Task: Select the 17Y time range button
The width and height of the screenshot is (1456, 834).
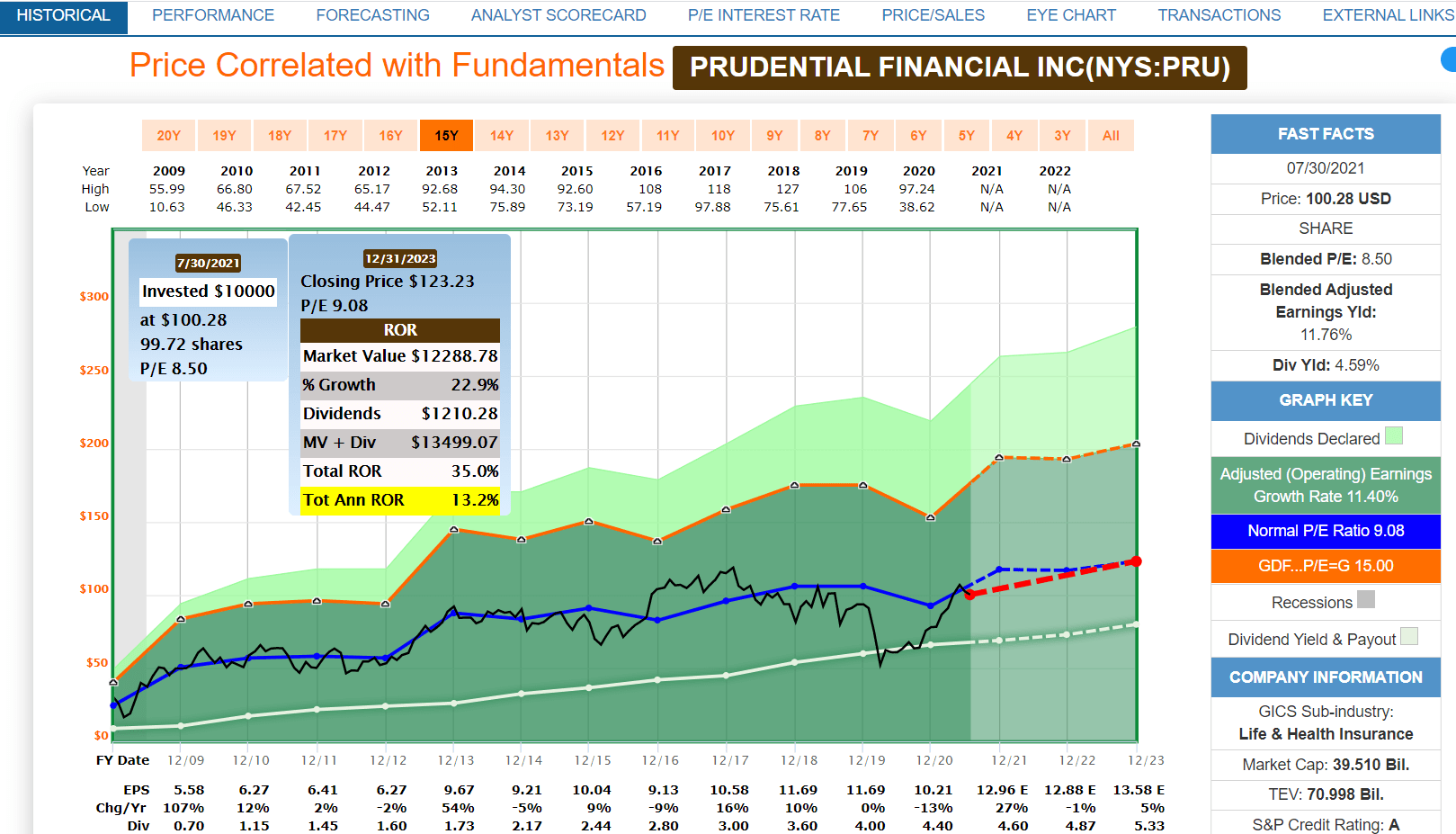Action: [335, 136]
